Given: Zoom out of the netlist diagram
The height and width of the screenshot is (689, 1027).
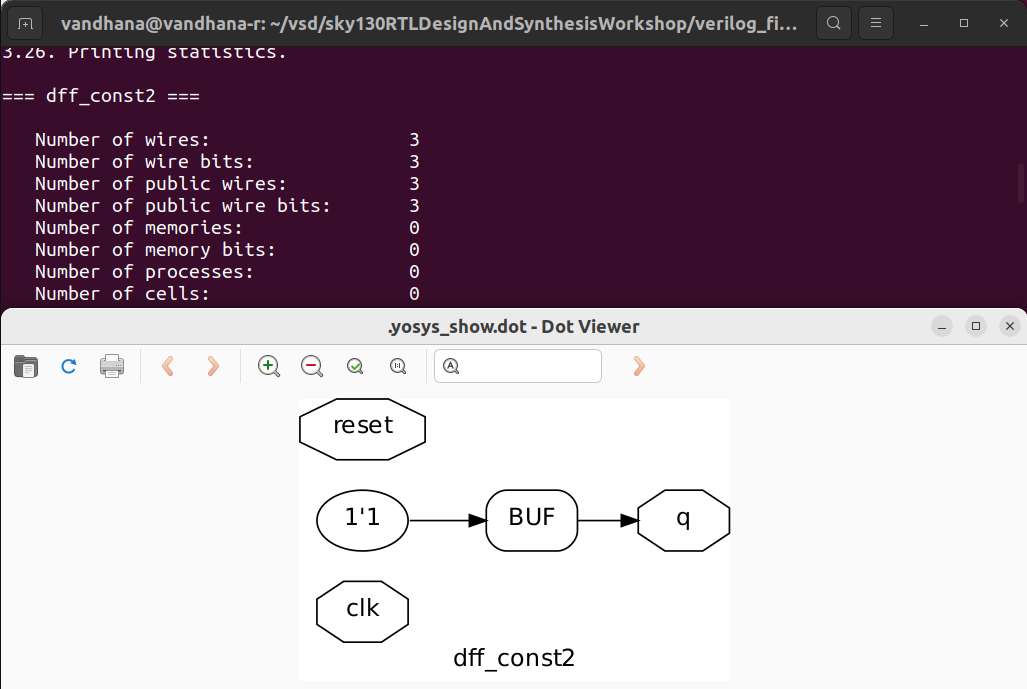Looking at the screenshot, I should coord(311,366).
